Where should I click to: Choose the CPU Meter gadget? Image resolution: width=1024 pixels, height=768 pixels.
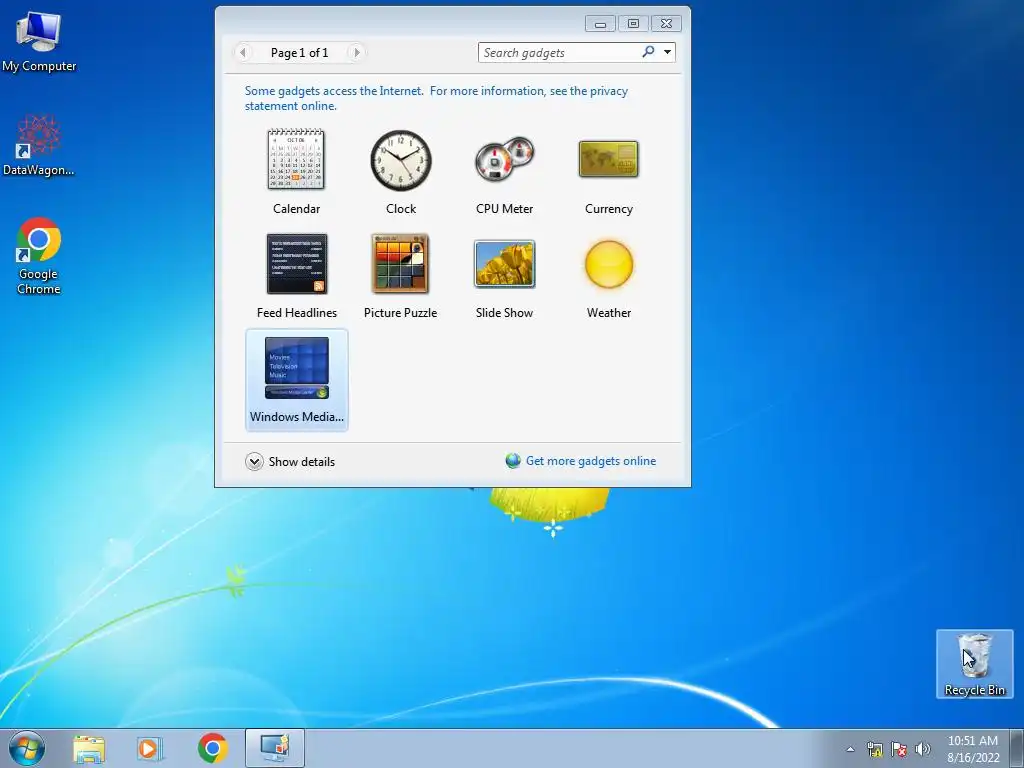pyautogui.click(x=504, y=158)
